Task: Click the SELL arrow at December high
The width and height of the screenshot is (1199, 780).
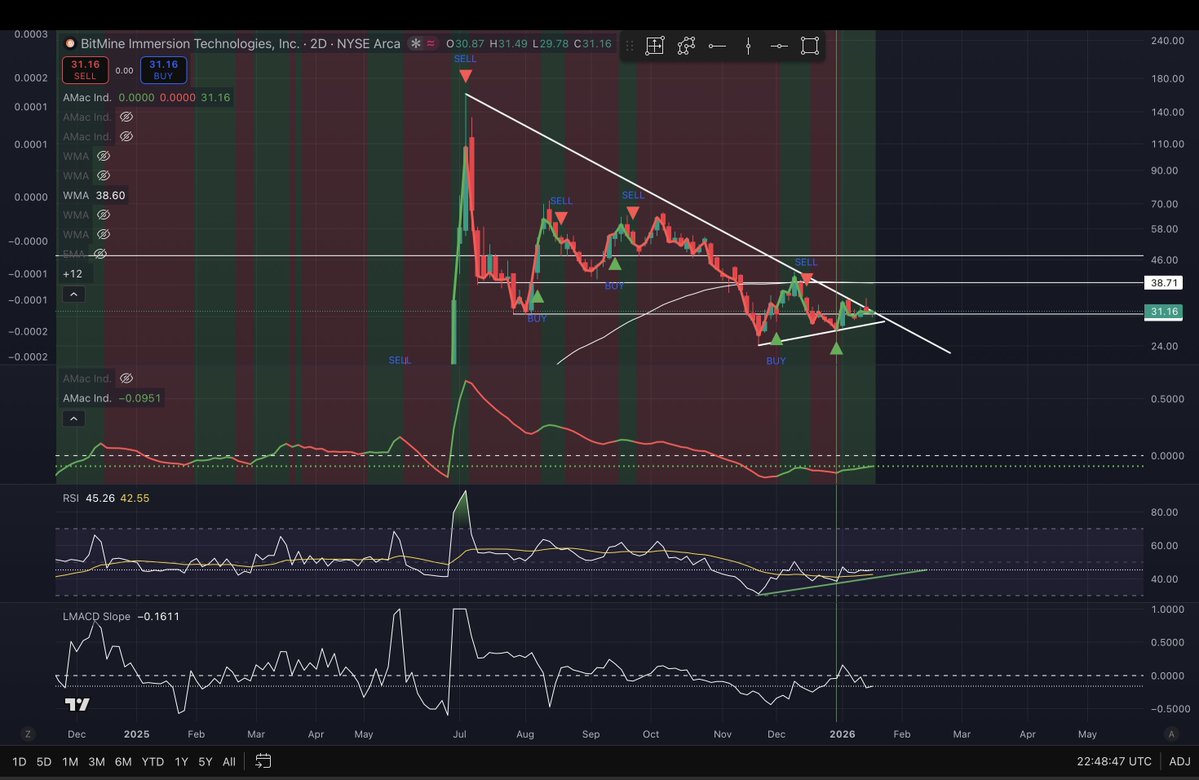Action: click(806, 278)
